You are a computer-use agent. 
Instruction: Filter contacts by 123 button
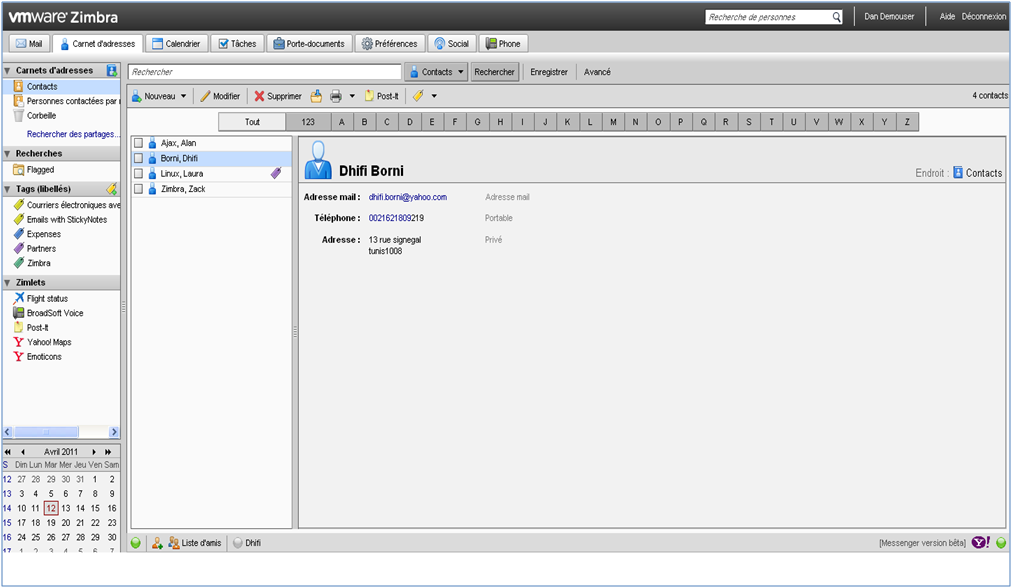[x=308, y=122]
